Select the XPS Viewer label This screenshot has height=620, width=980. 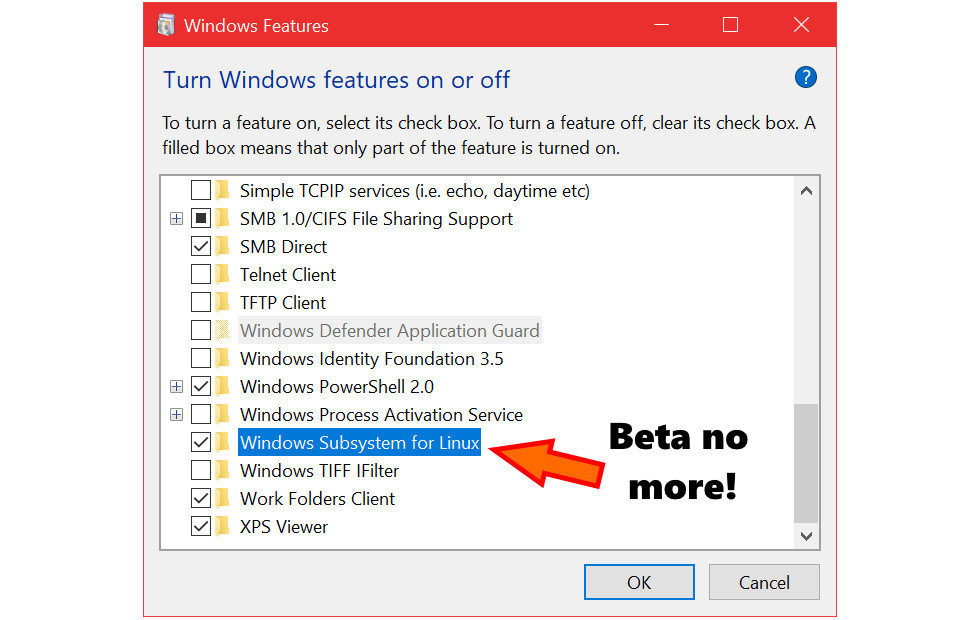point(284,526)
